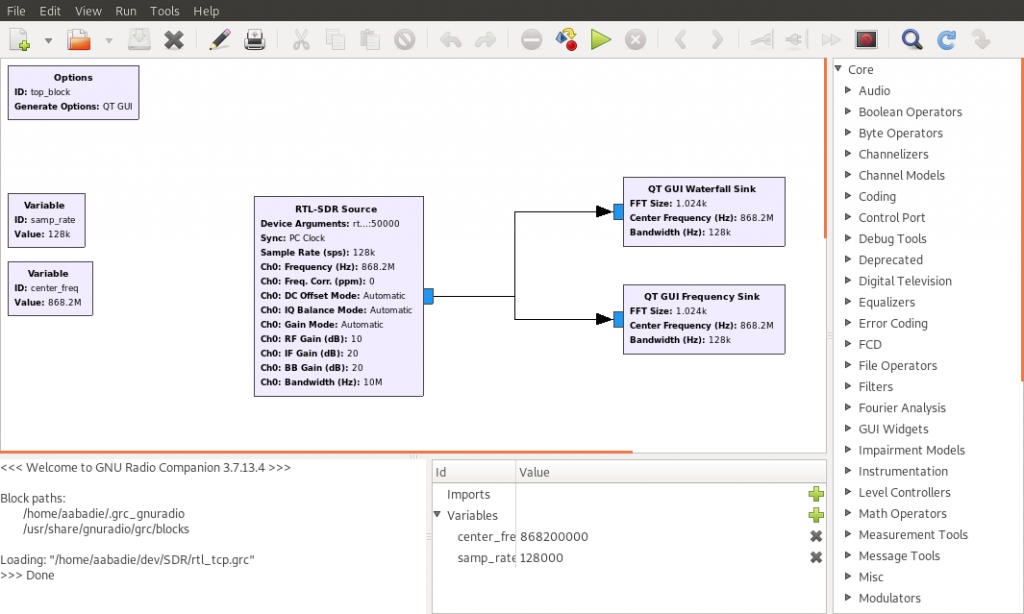This screenshot has height=614, width=1024.
Task: Print the flow graph
Action: coord(255,40)
